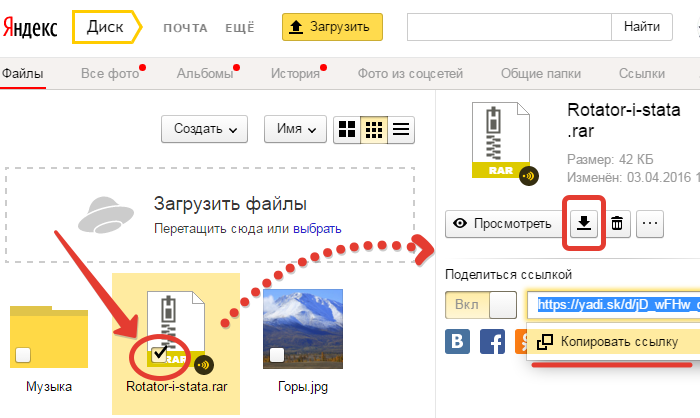700x418 pixels.
Task: Switch to the Файлы tab
Action: pos(22,73)
